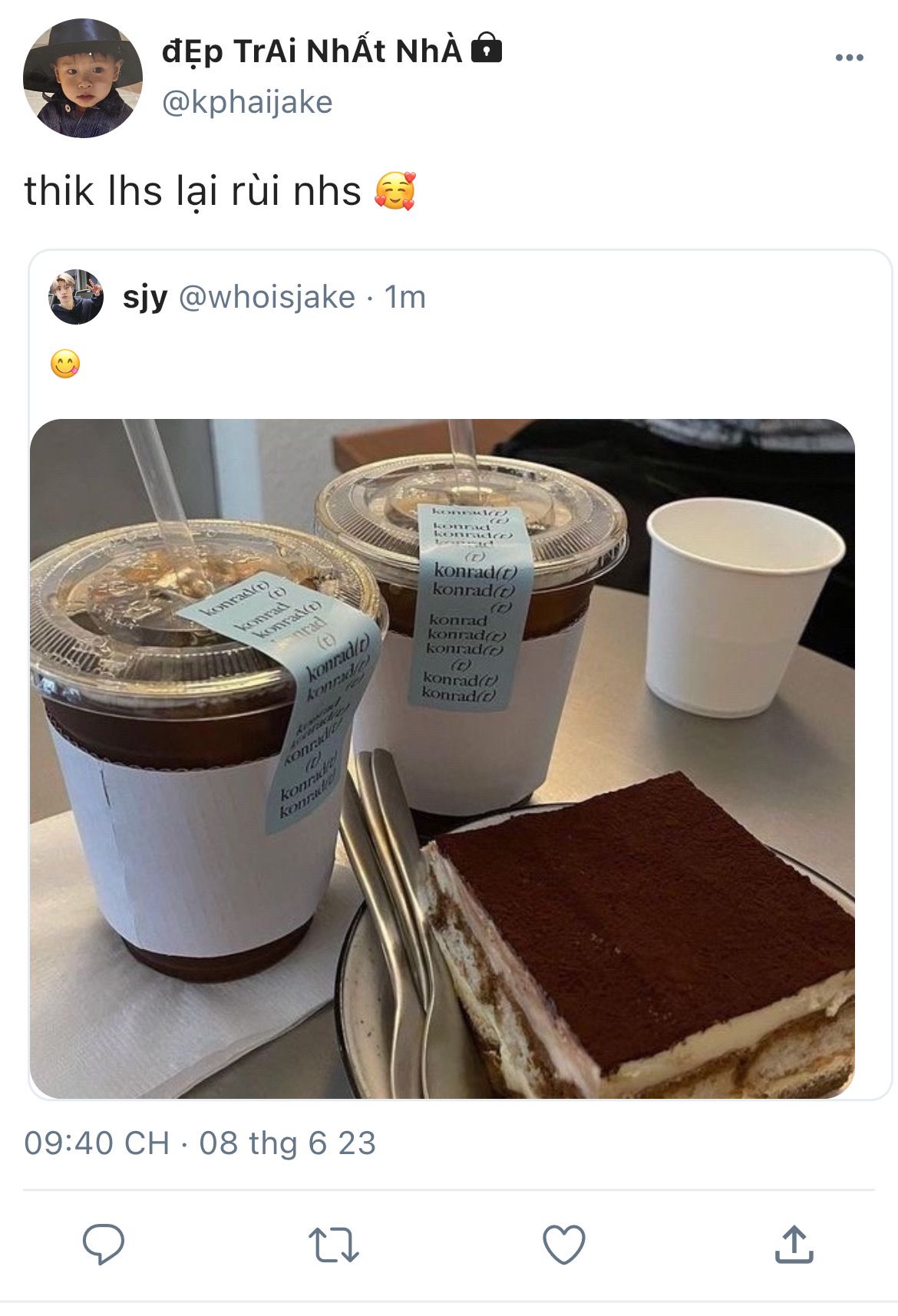
Task: View the kphaijake profile avatar
Action: 83,78
